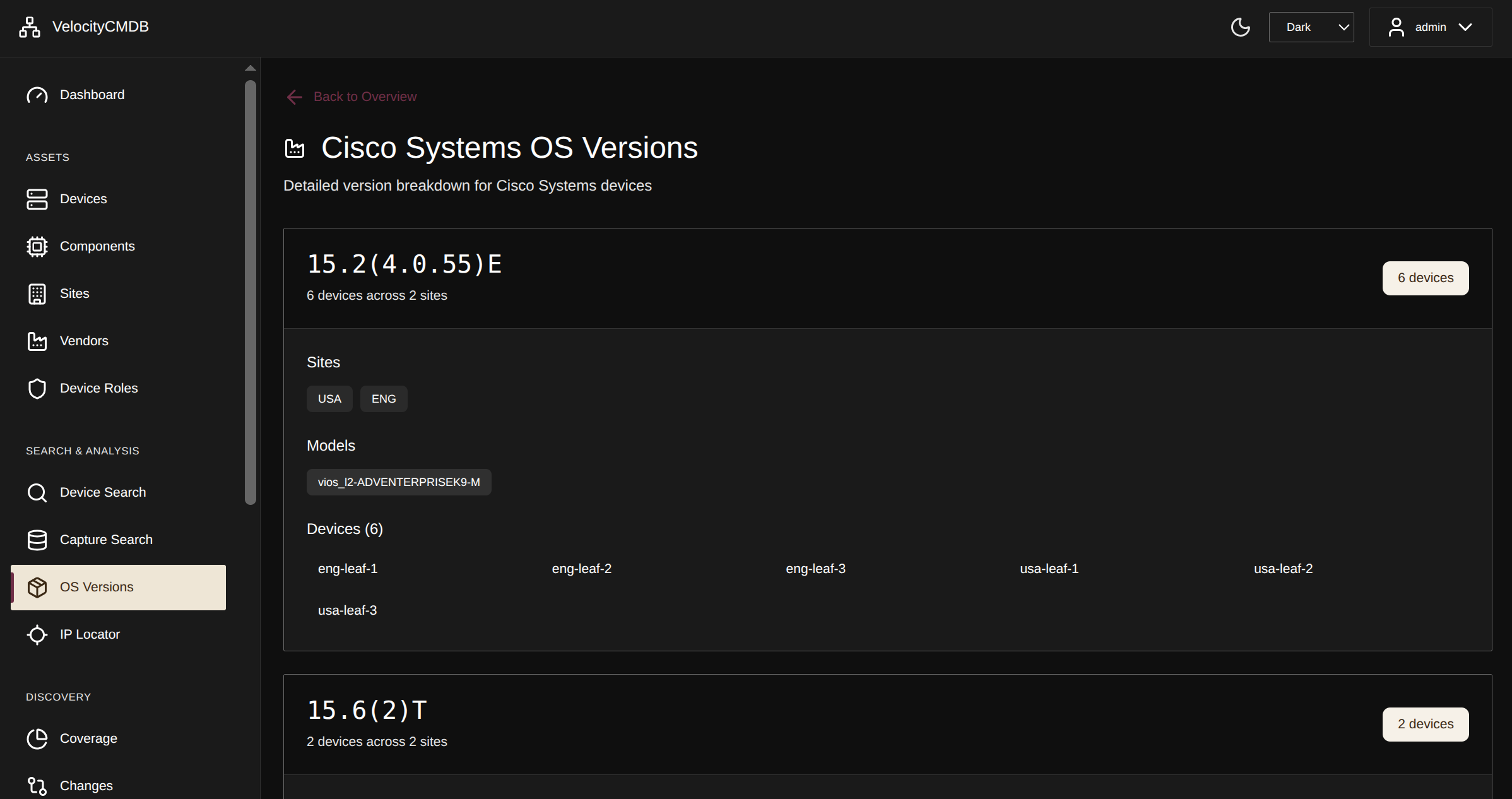1512x799 pixels.
Task: Open the Dark theme dropdown
Action: click(1311, 27)
